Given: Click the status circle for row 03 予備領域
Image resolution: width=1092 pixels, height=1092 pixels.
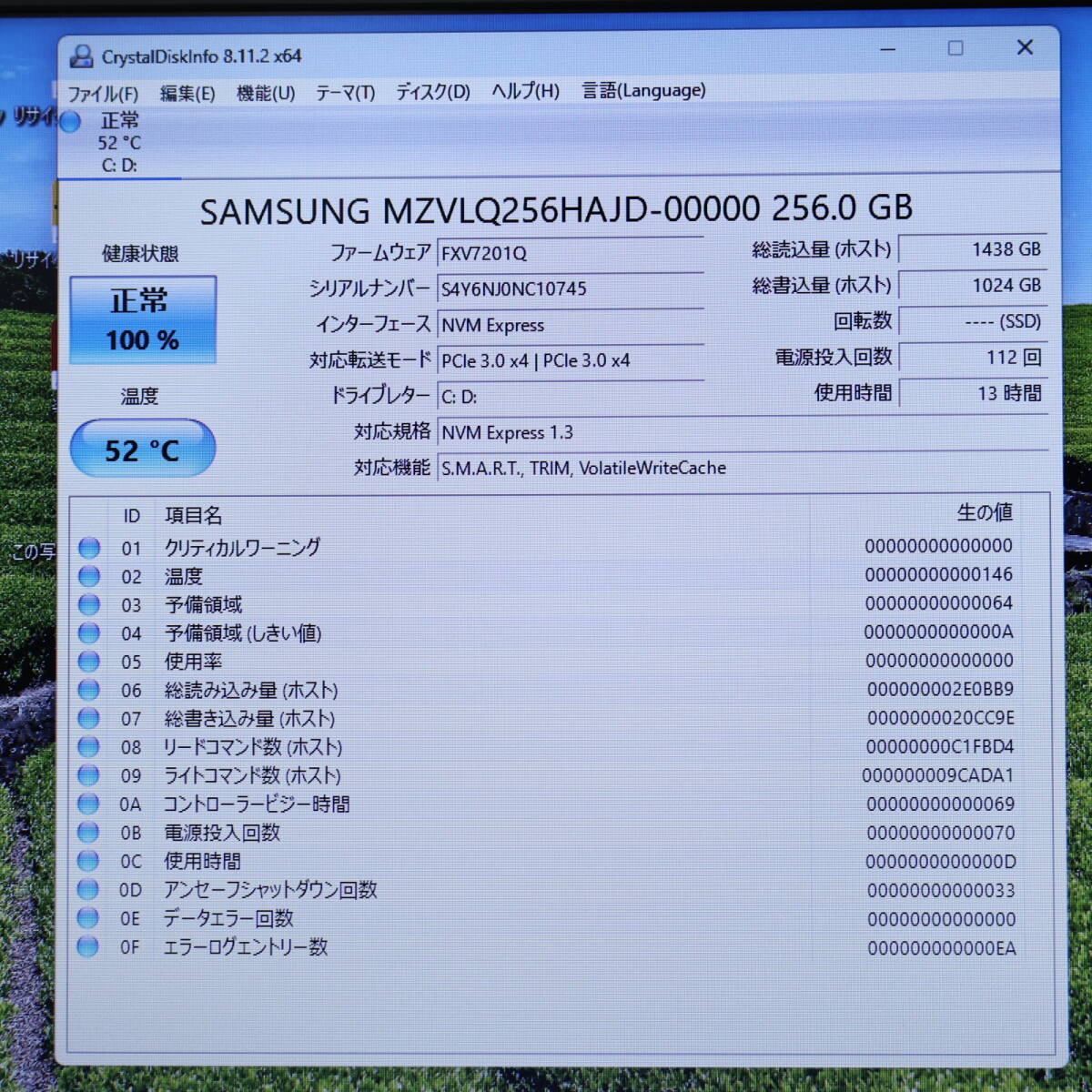Looking at the screenshot, I should click(89, 604).
